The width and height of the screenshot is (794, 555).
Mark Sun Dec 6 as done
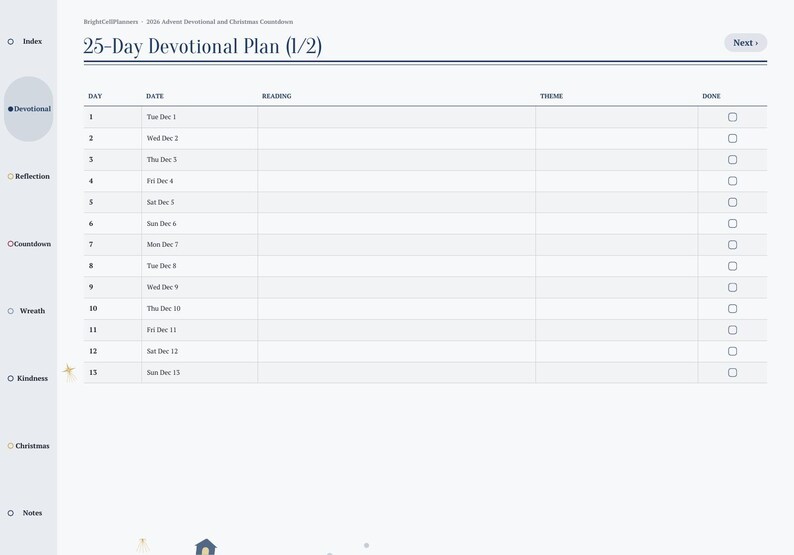click(x=732, y=223)
